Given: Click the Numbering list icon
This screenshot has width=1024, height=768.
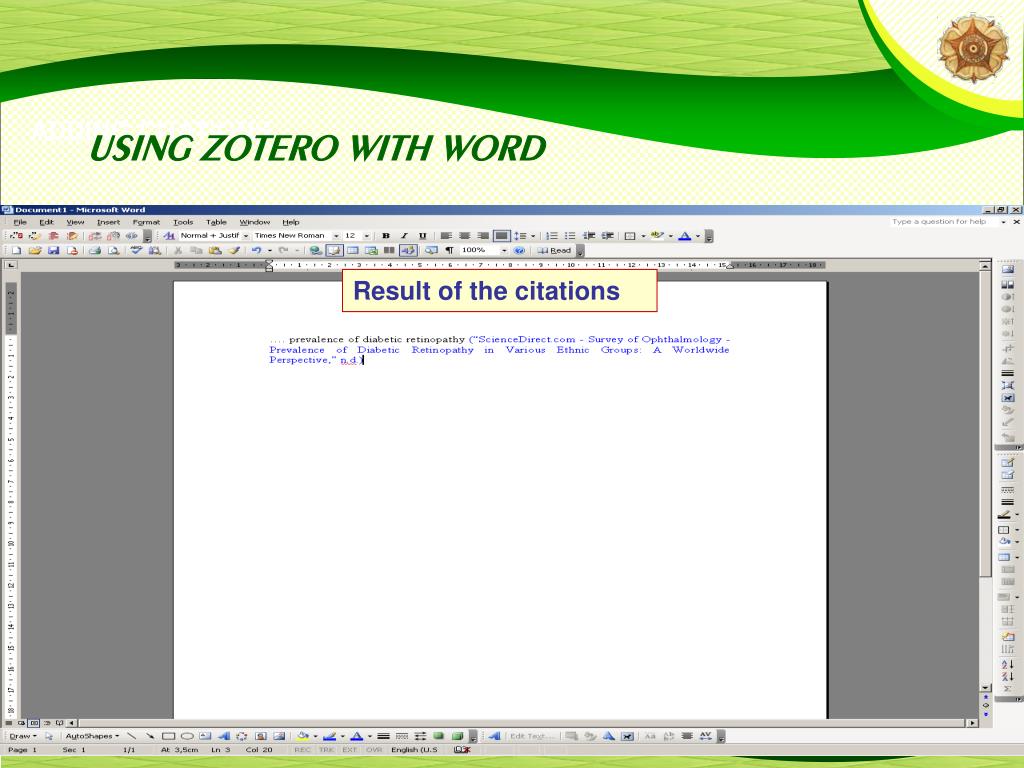Looking at the screenshot, I should [x=552, y=236].
